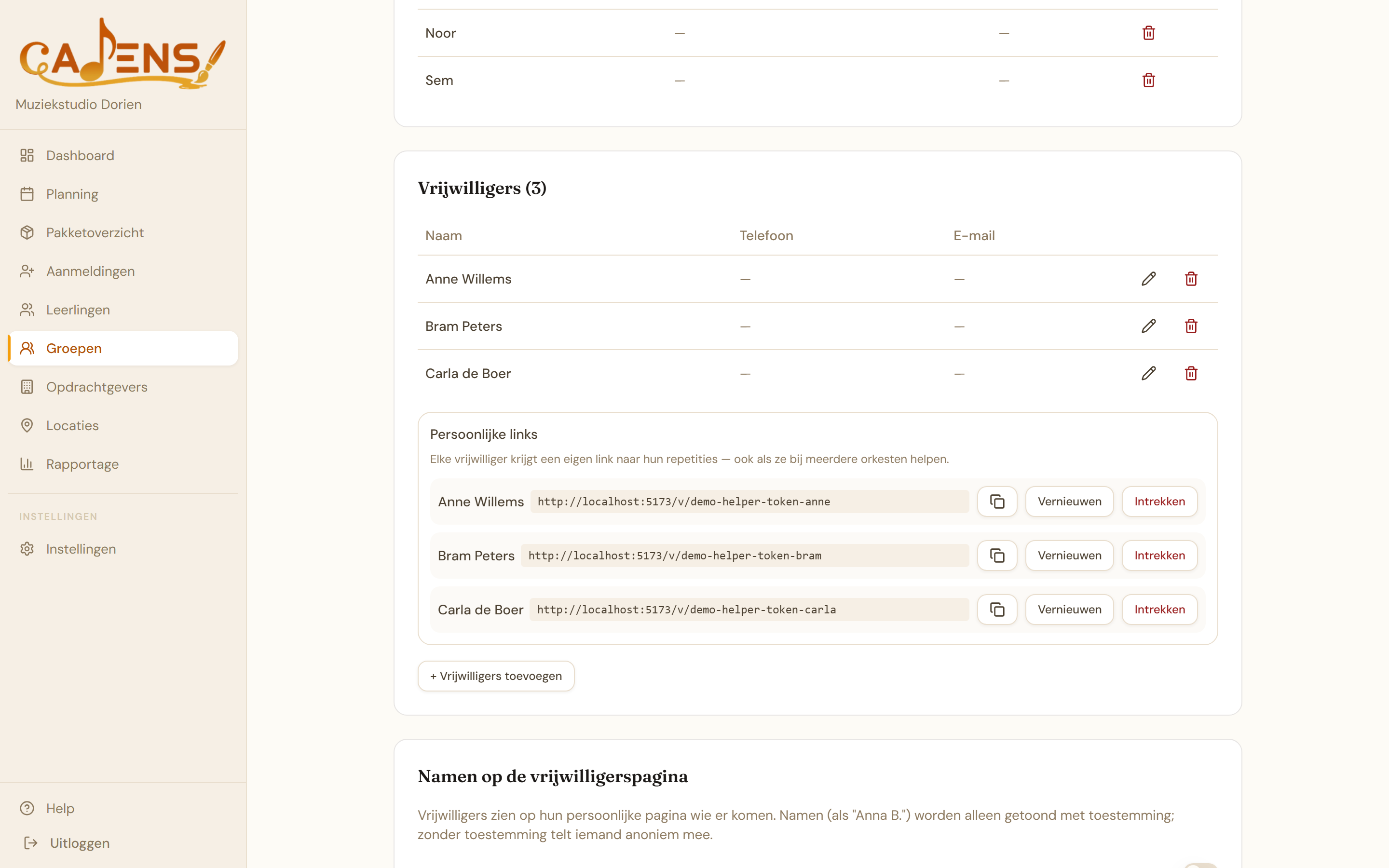1389x868 pixels.
Task: Copy Anne Willems' personal link
Action: coord(997,502)
